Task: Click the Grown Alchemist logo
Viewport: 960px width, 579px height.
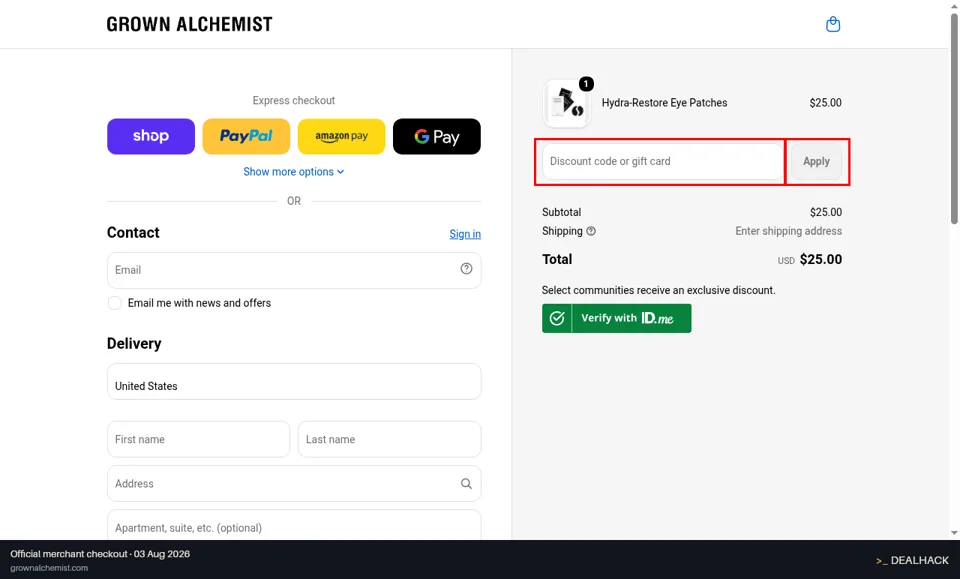Action: 189,24
